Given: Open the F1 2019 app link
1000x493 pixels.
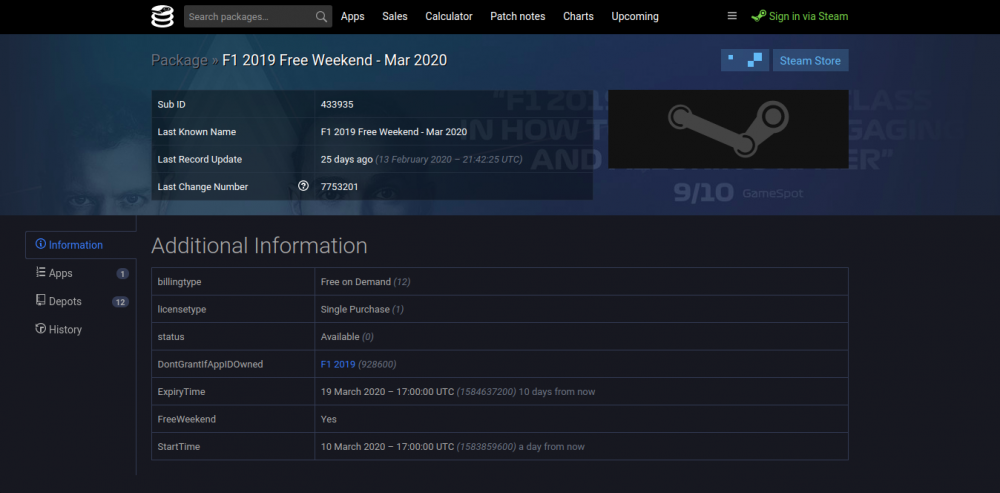Looking at the screenshot, I should [338, 364].
